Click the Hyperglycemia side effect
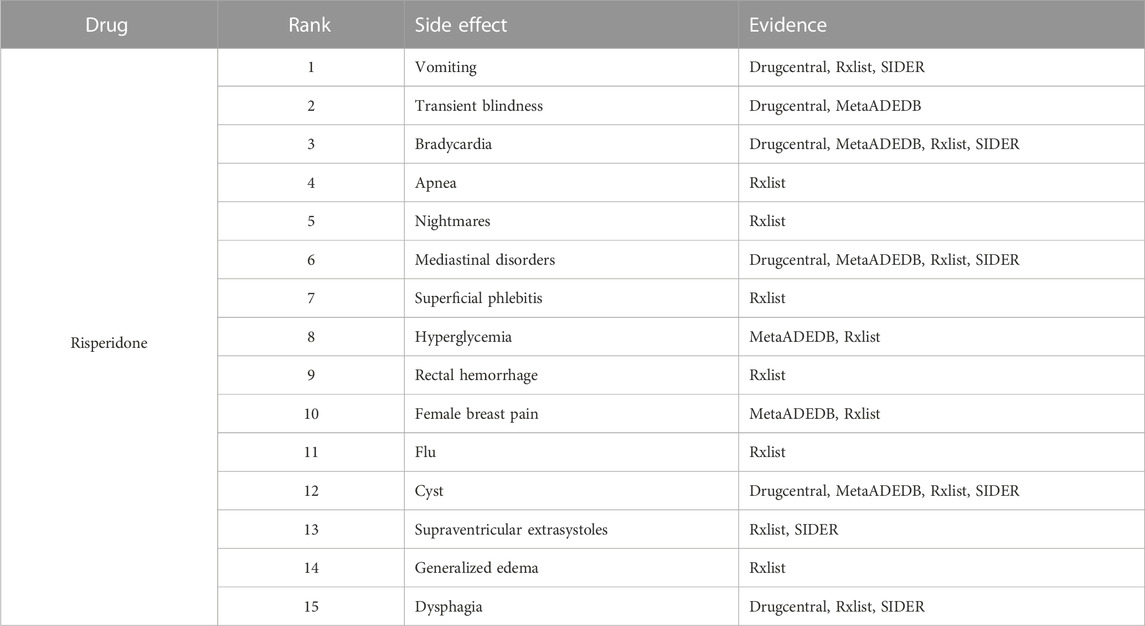The width and height of the screenshot is (1145, 626). click(463, 337)
